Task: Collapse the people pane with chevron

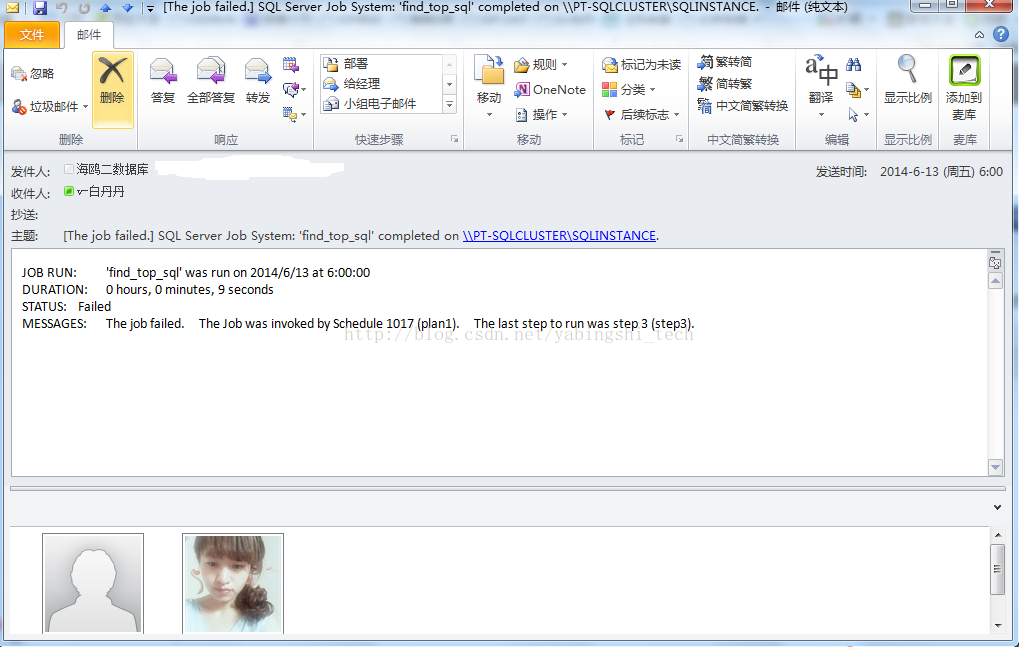Action: [998, 507]
